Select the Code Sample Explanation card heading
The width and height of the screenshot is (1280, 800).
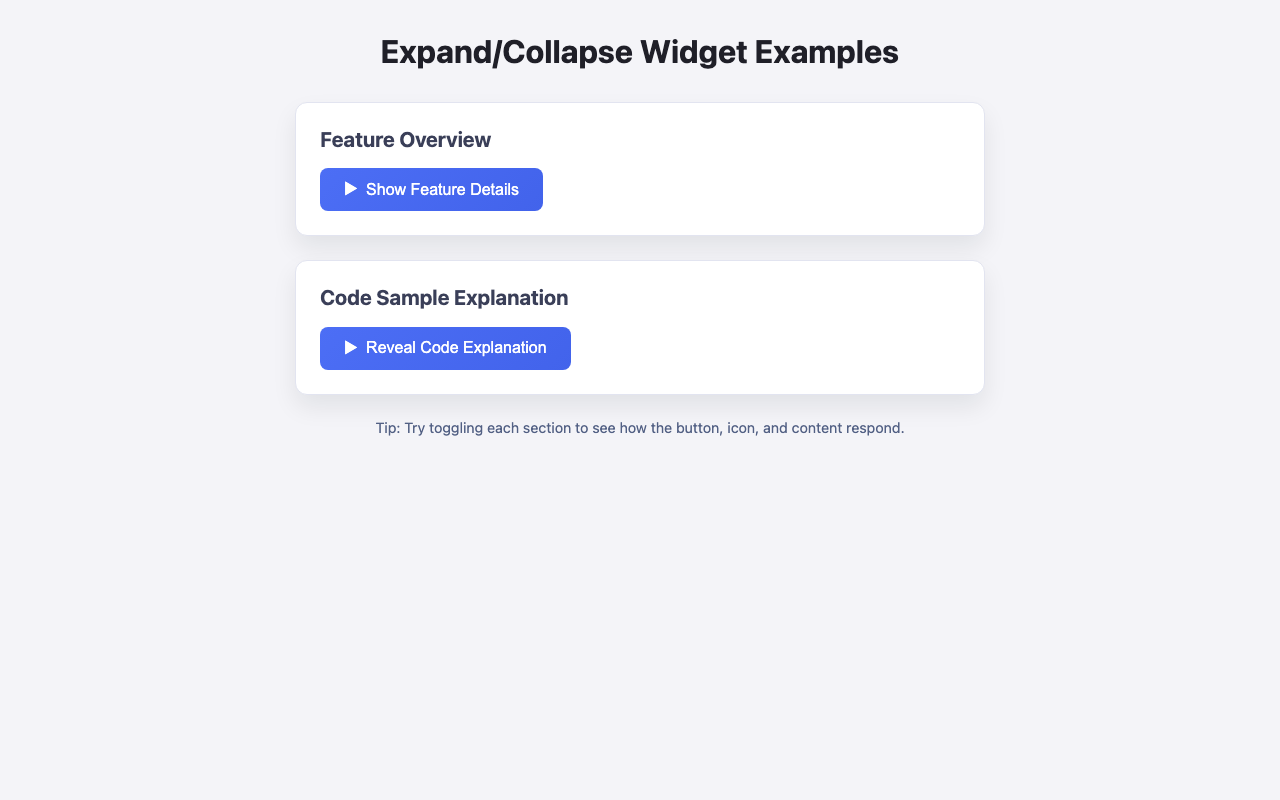[443, 297]
